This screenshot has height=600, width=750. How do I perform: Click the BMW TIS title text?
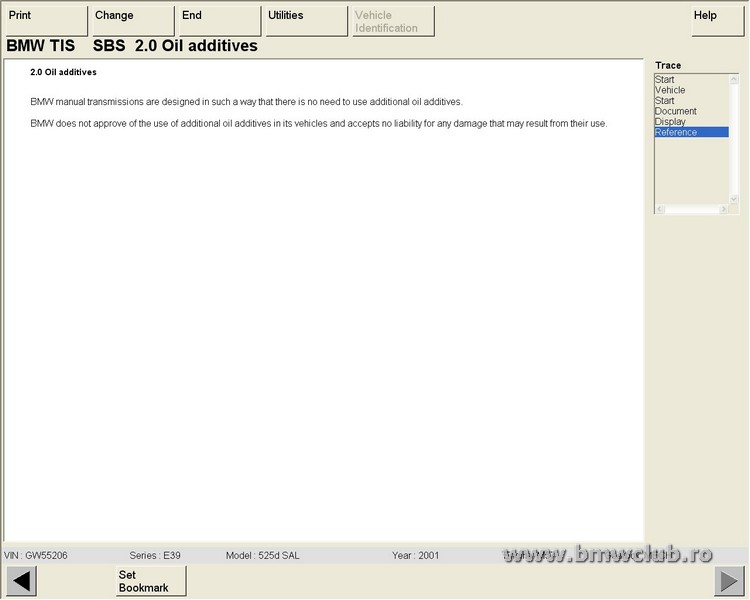[41, 45]
